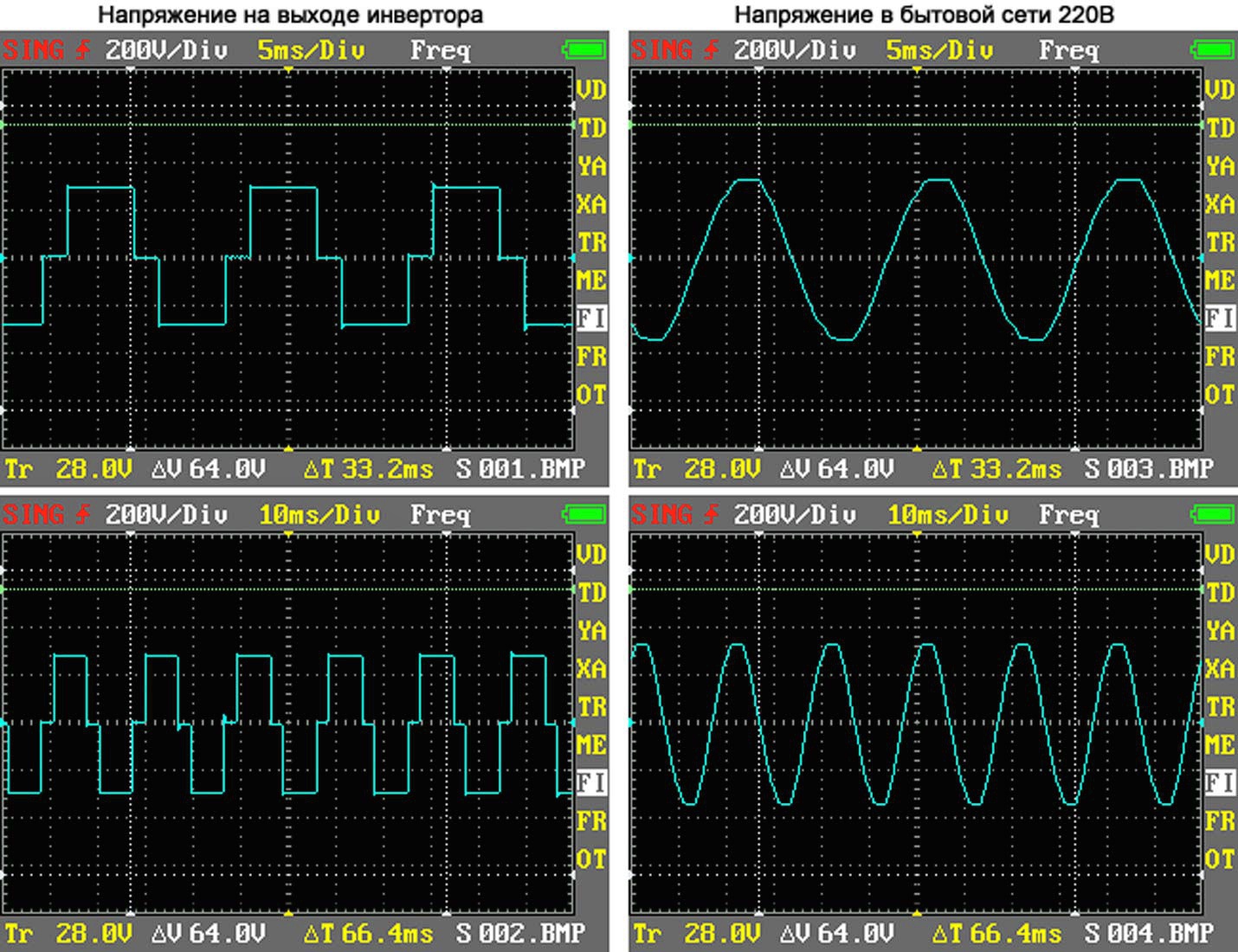
Task: Select TR menu item in the 001.BMP scope screen
Action: coord(591,242)
